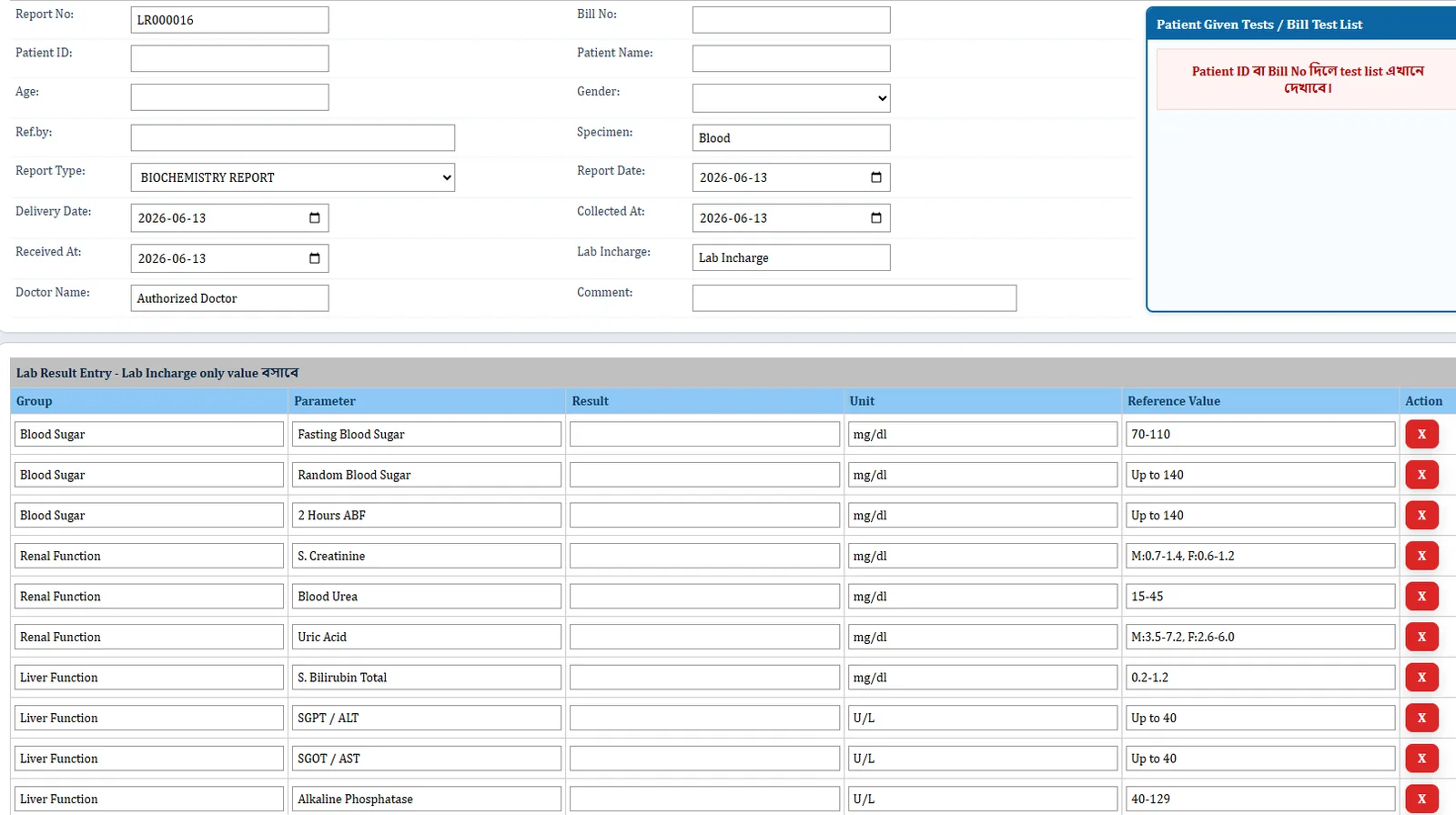The image size is (1456, 815).
Task: Click the 'M:3.5-7.2, F:2.6-6.0' reference field
Action: [1259, 637]
